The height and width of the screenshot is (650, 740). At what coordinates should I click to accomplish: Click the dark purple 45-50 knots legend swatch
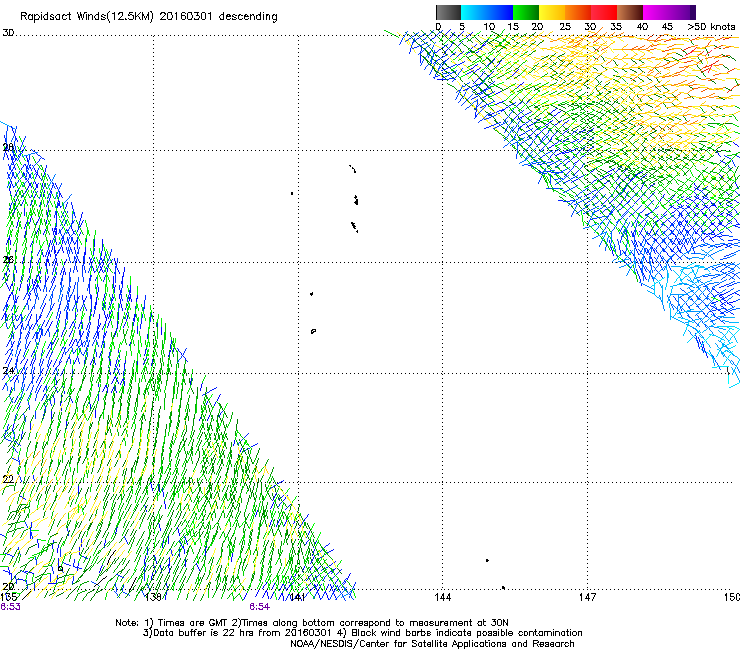pos(682,12)
